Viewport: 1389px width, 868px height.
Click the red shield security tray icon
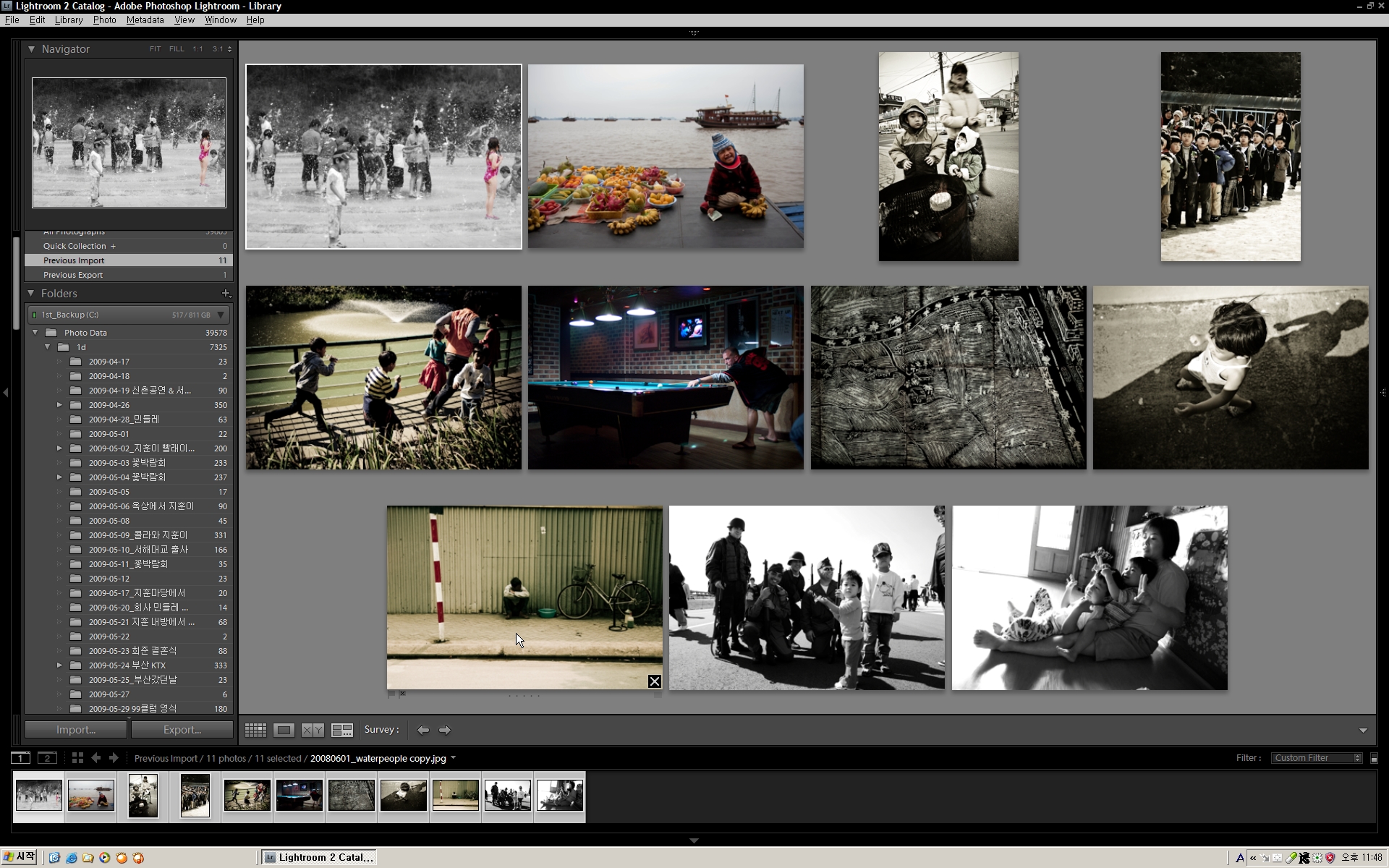tap(1330, 858)
